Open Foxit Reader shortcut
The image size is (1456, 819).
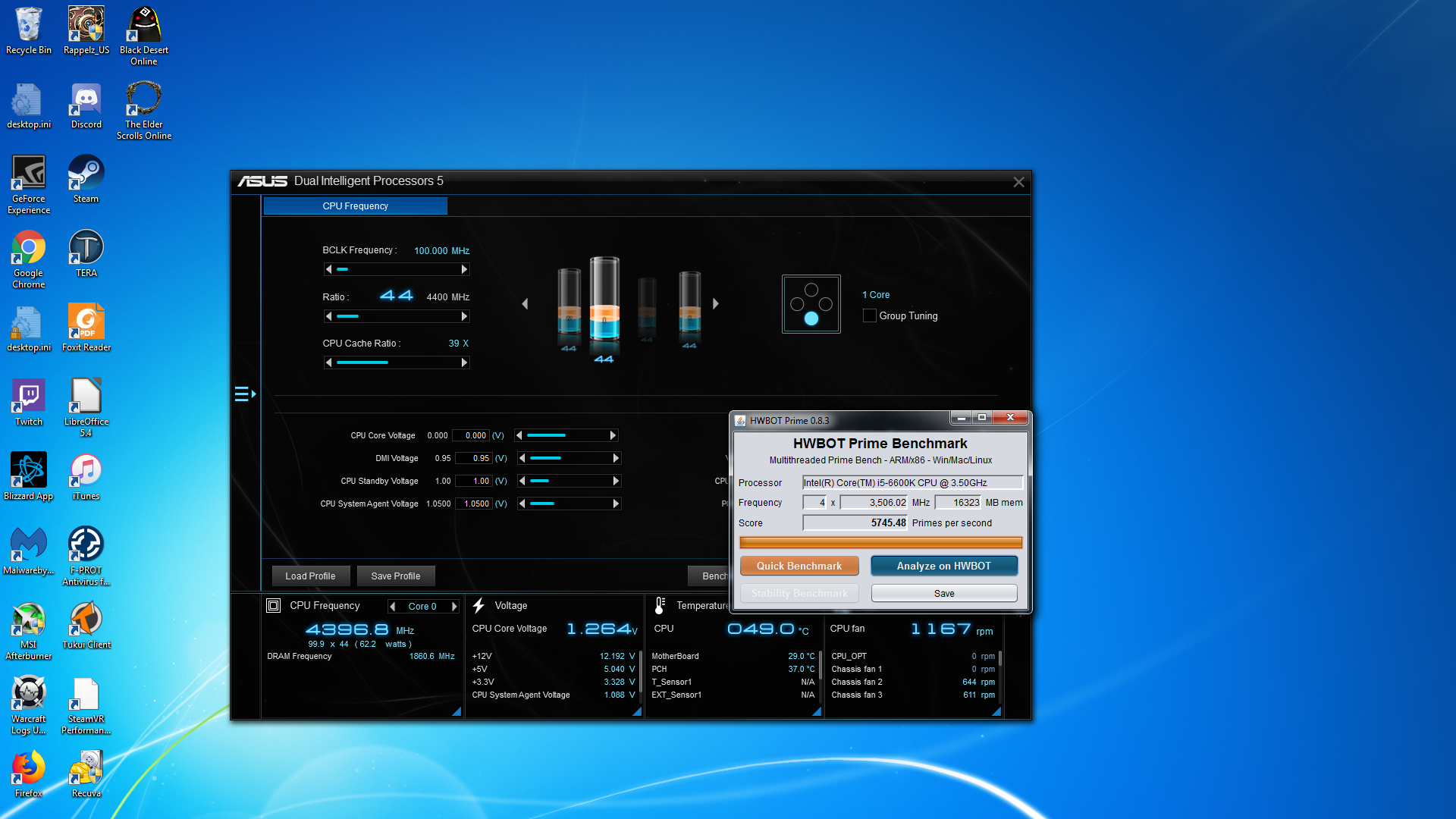coord(86,328)
